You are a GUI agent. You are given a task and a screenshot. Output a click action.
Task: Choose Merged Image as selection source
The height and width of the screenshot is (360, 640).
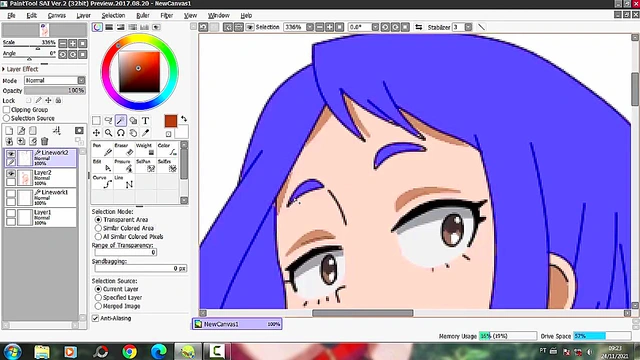coord(98,306)
